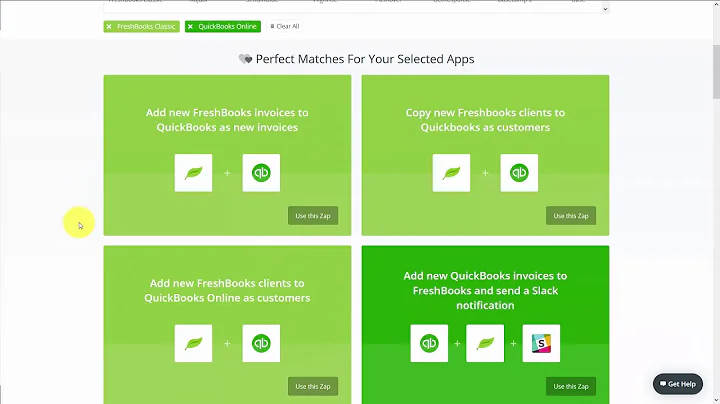Click QuickBooks icon in Copy clients card

[x=519, y=173]
